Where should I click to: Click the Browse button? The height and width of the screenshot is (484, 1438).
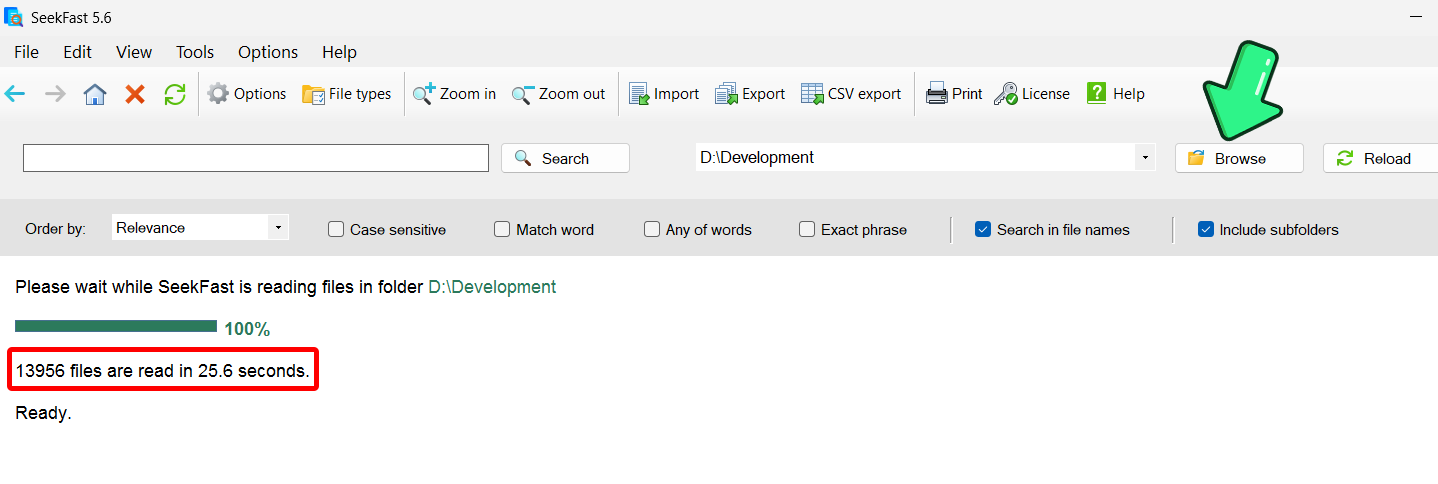point(1239,158)
